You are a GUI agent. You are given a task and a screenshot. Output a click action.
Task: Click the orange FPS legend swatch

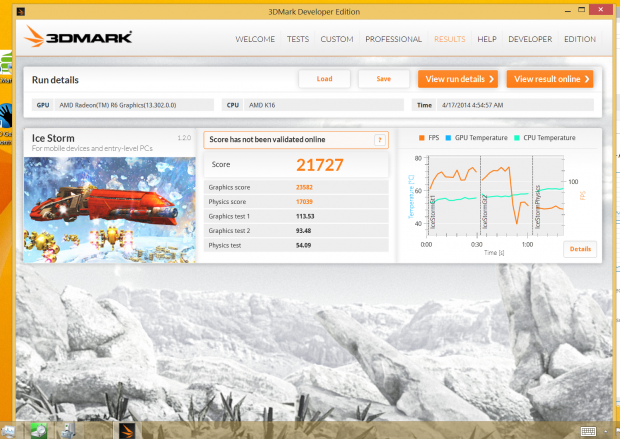(x=422, y=138)
